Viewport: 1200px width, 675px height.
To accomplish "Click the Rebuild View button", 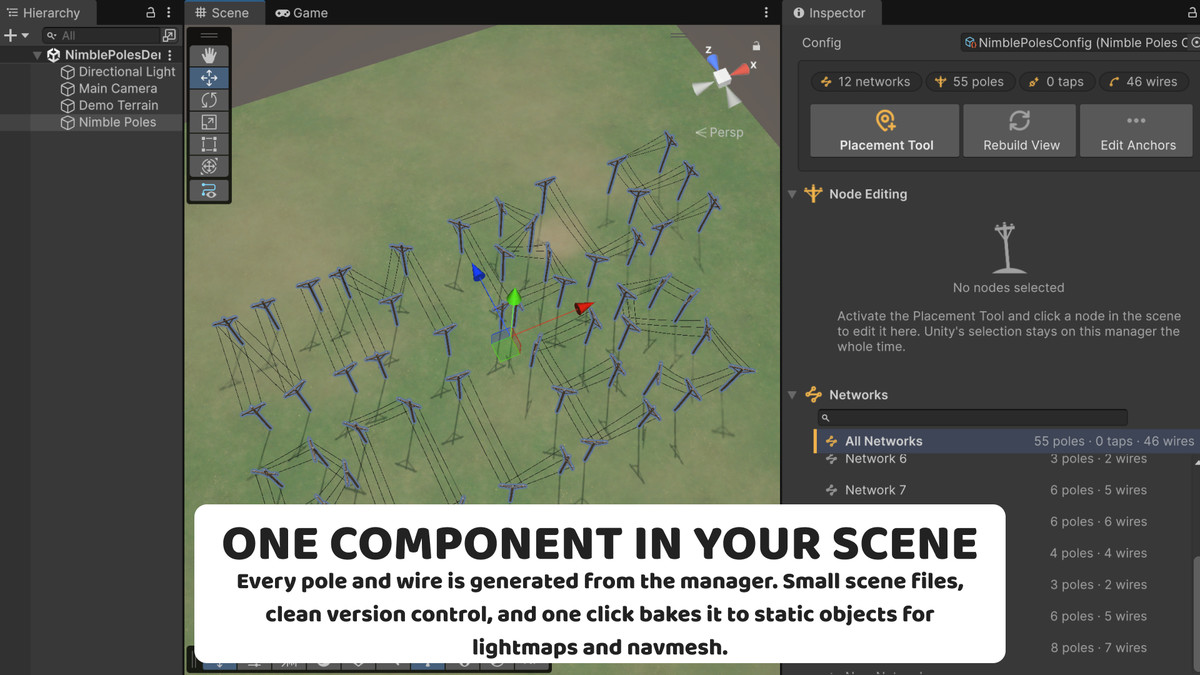I will 1021,130.
